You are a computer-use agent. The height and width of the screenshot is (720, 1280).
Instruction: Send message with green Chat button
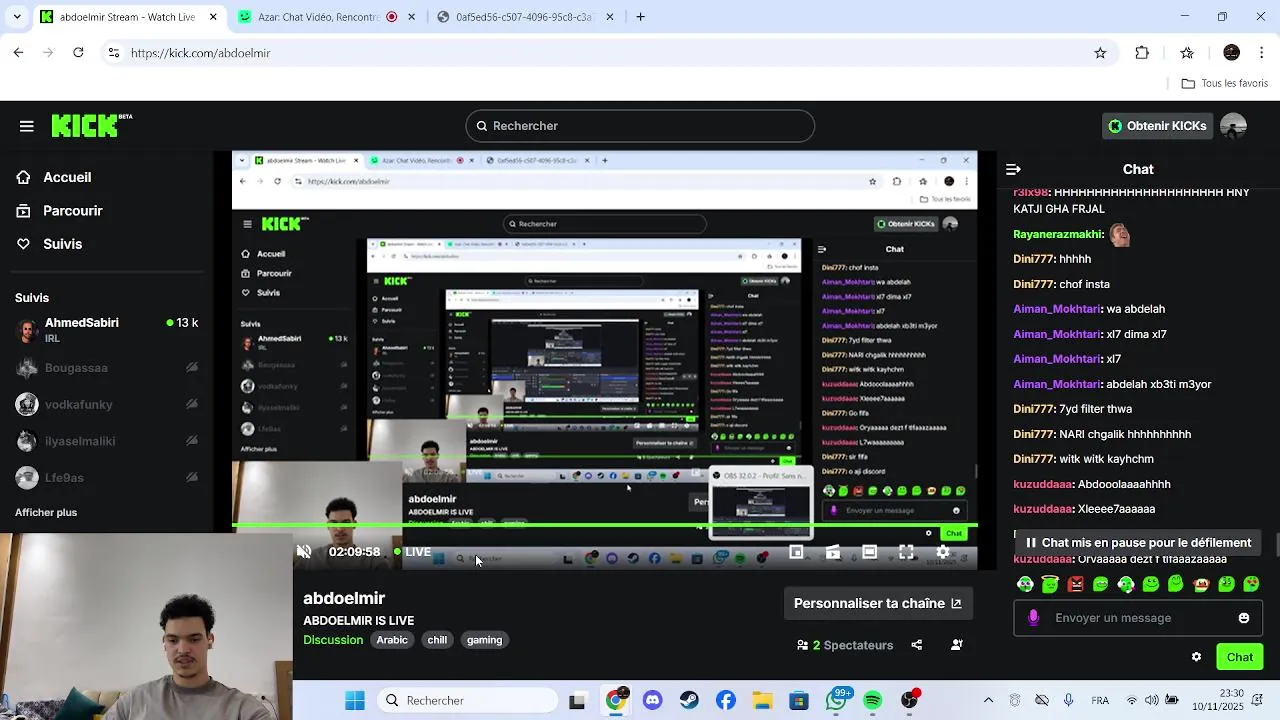[1240, 657]
